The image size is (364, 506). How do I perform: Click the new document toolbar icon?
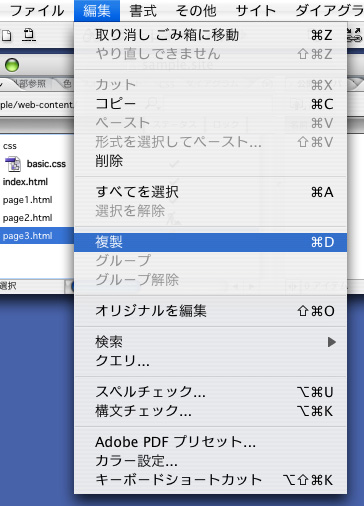coord(7,35)
